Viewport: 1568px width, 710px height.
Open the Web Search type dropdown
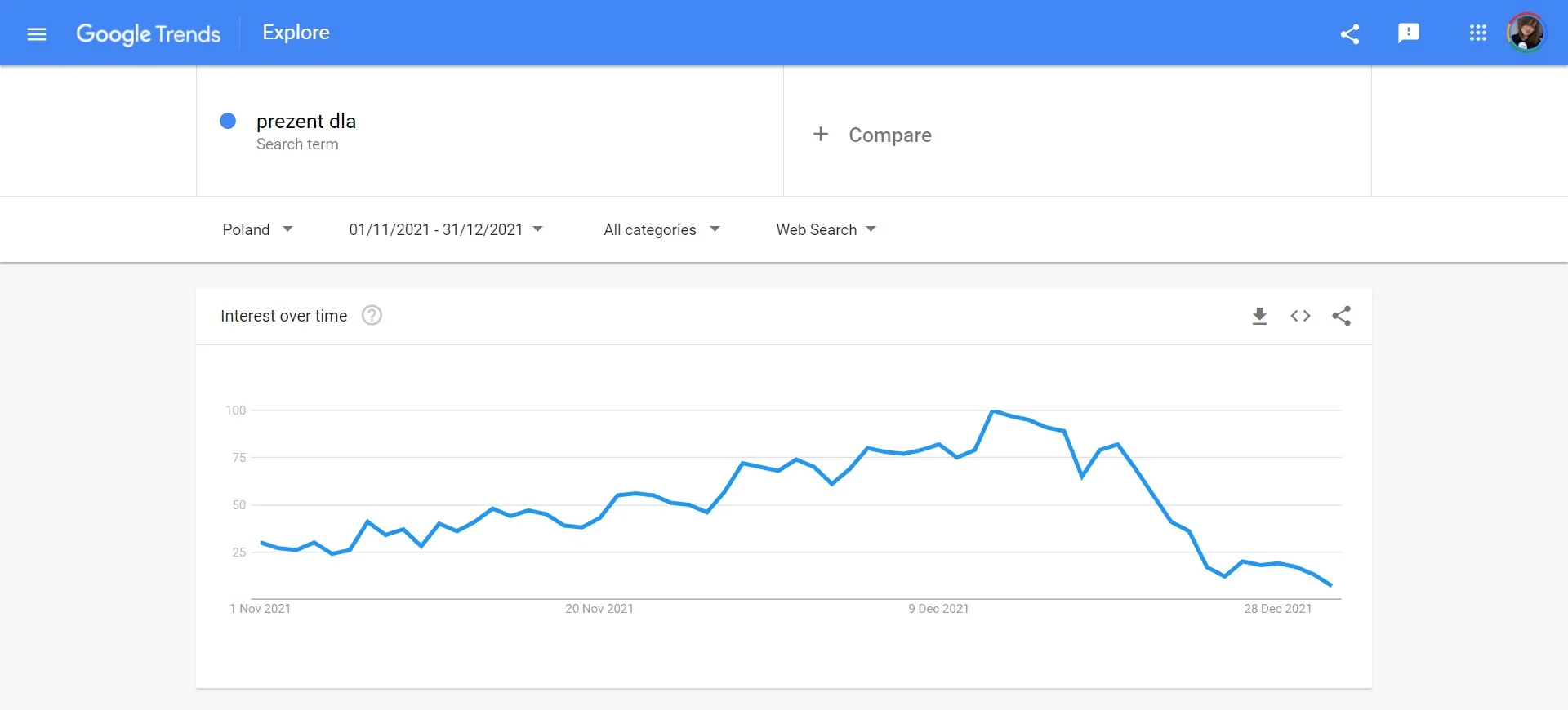826,229
